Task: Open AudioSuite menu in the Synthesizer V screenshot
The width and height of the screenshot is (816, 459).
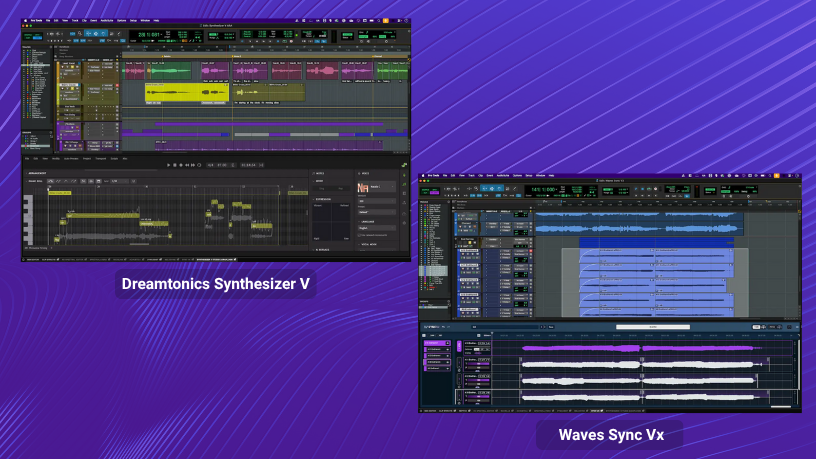Action: (107, 20)
